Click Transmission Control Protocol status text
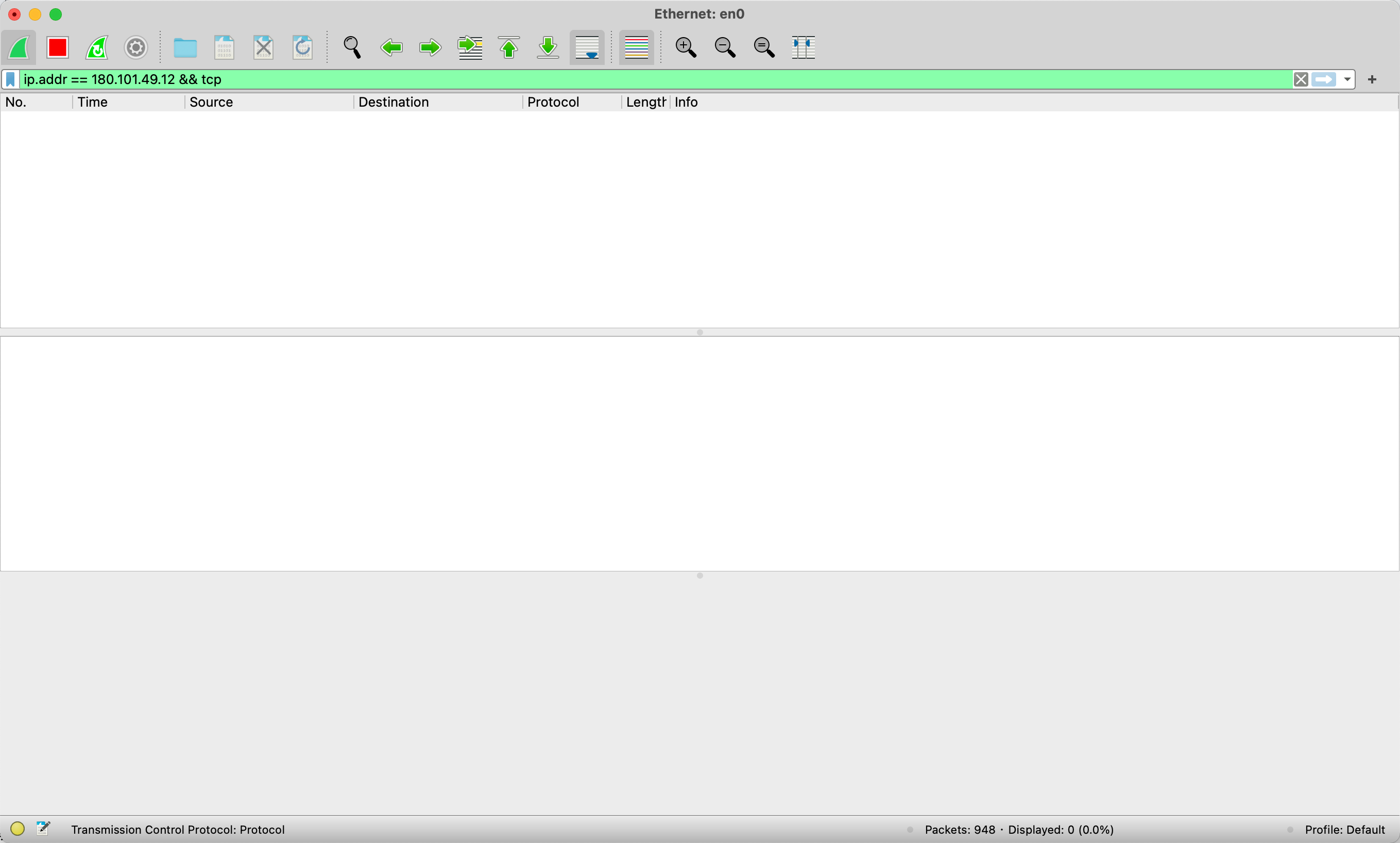 (178, 830)
